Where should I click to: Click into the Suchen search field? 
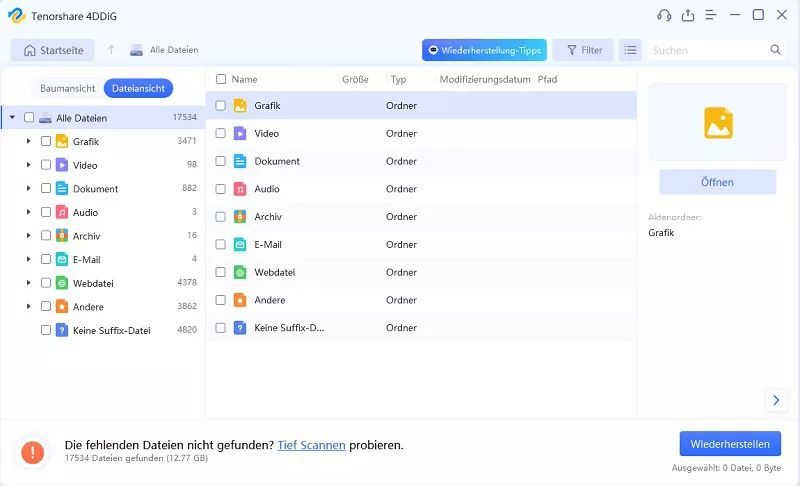click(x=709, y=50)
